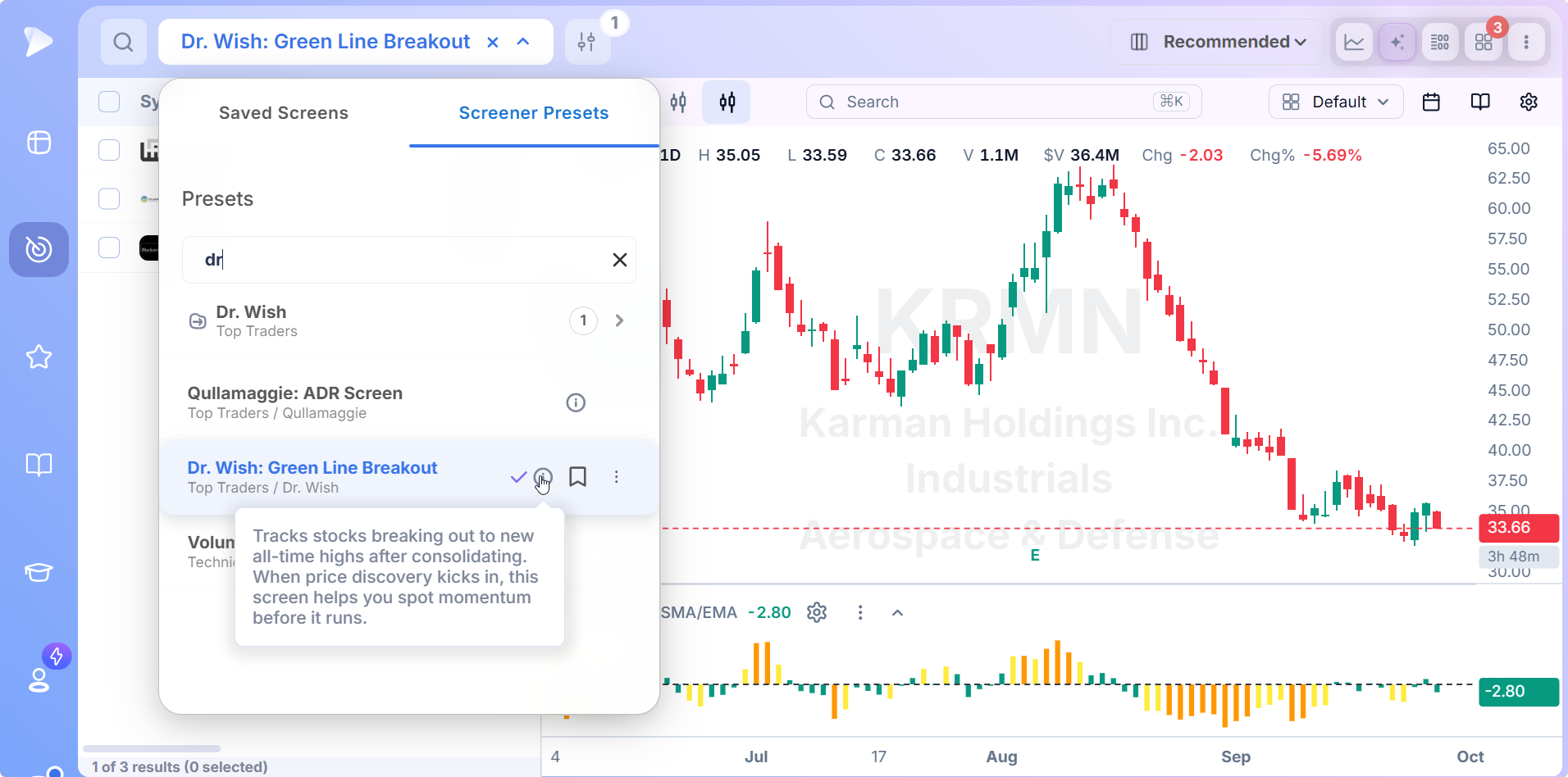Click the 1D timeframe label
The image size is (1568, 777).
tap(671, 156)
